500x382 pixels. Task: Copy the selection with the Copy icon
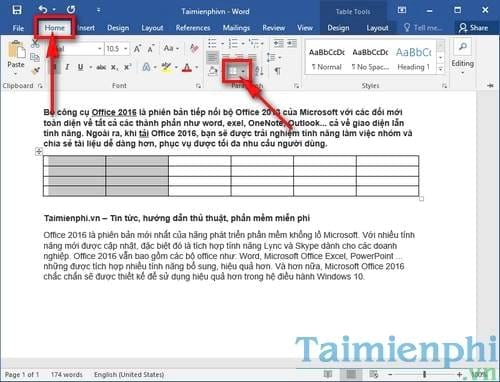point(35,57)
